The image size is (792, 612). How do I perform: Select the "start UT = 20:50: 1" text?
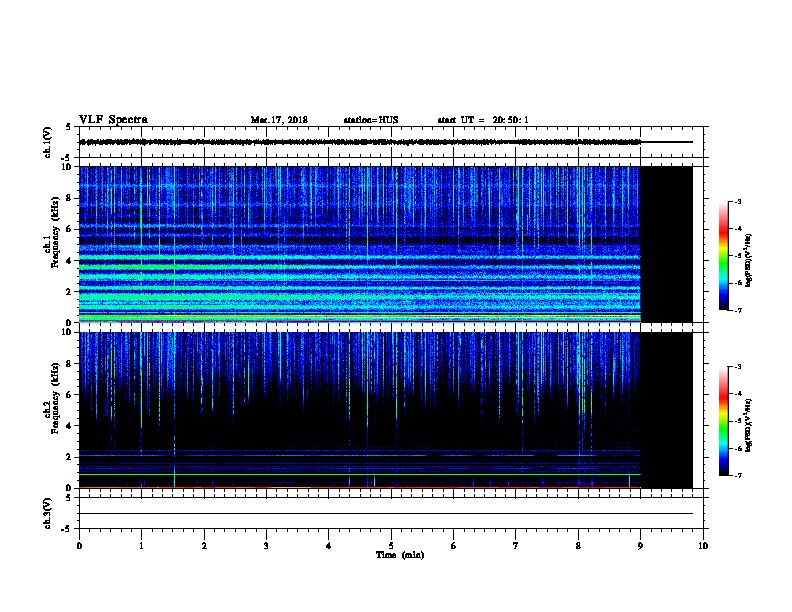pyautogui.click(x=483, y=120)
